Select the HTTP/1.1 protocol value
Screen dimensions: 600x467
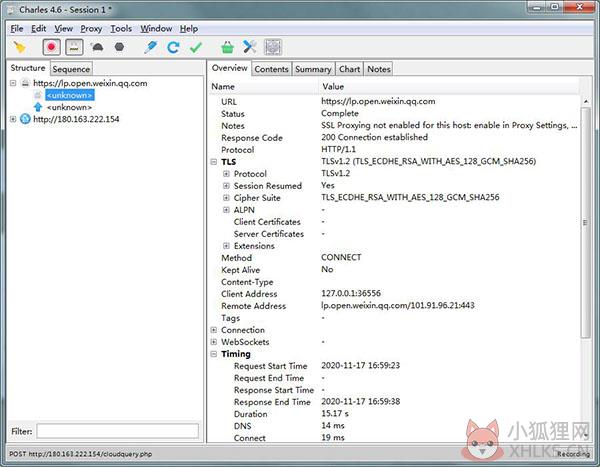pyautogui.click(x=338, y=149)
